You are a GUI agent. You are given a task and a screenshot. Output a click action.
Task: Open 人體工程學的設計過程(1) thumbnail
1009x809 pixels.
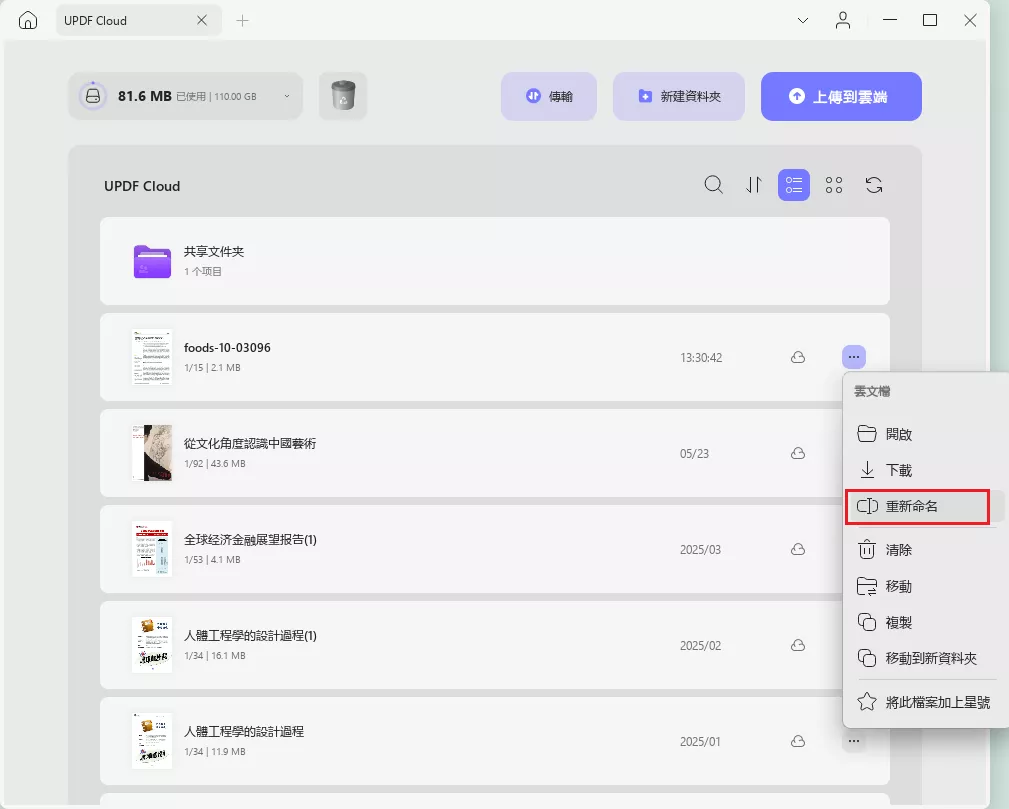(x=152, y=645)
